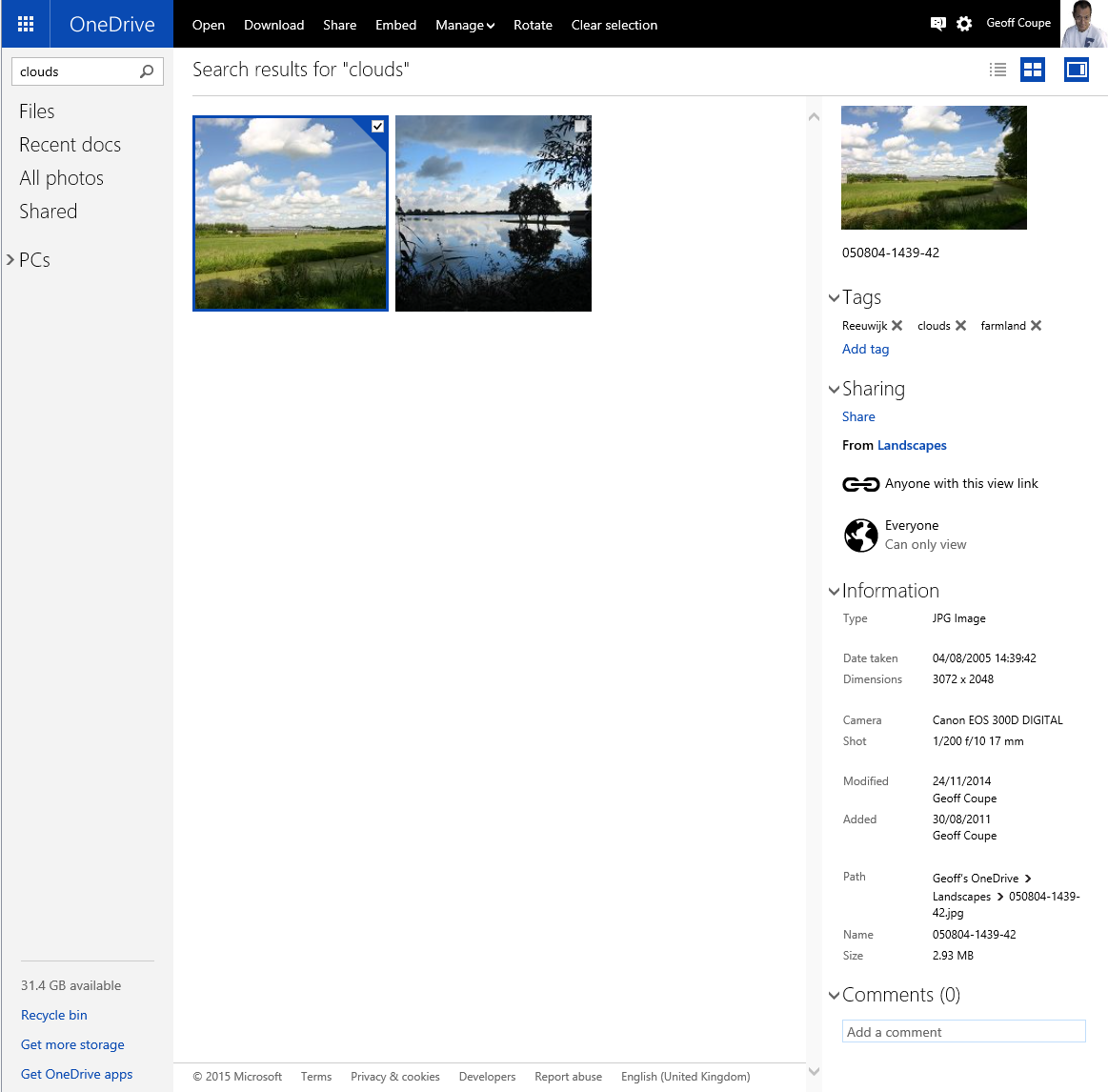
Task: Open the messaging chat icon
Action: pos(937,24)
